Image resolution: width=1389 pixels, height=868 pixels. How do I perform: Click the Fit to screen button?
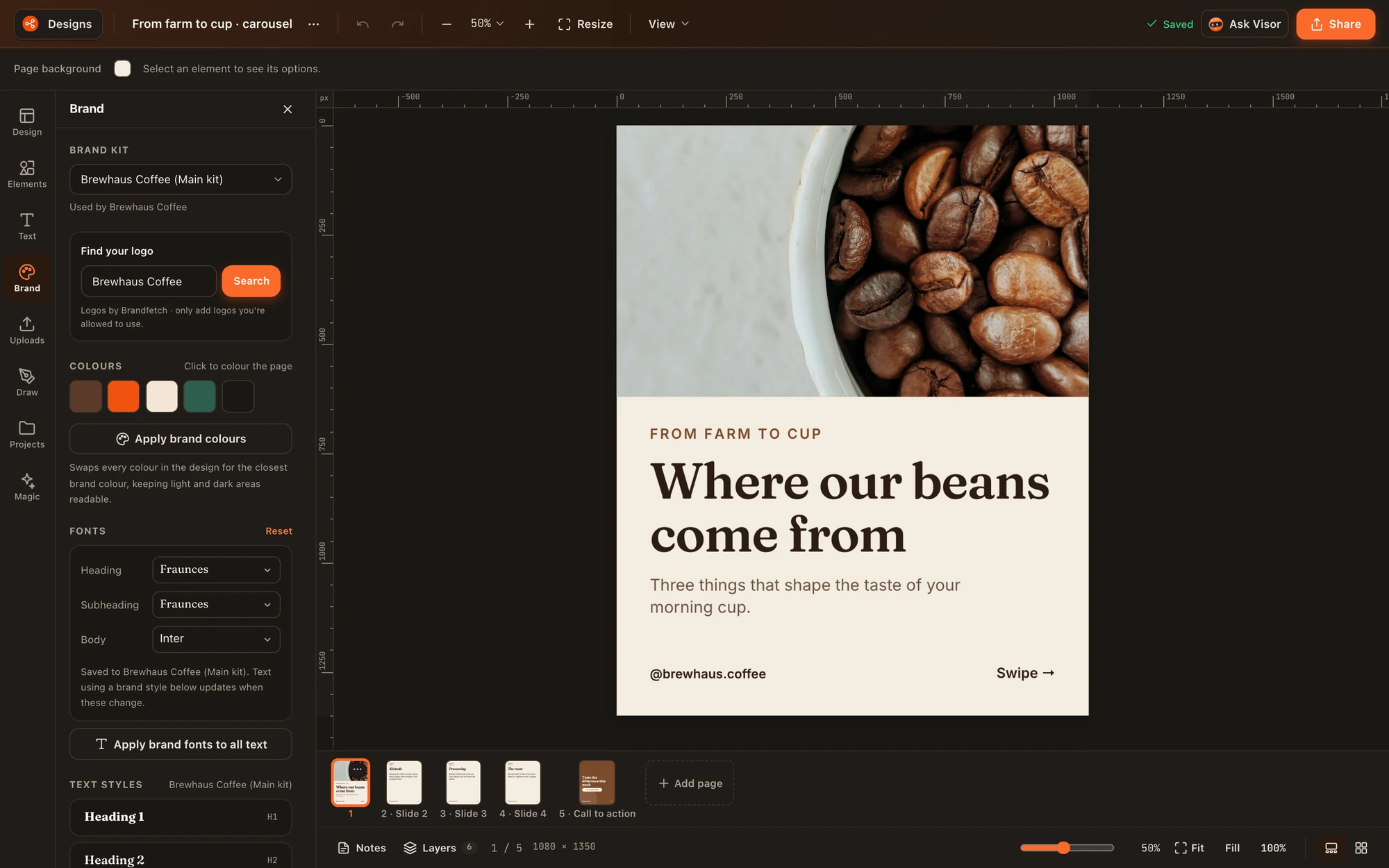tap(1190, 848)
